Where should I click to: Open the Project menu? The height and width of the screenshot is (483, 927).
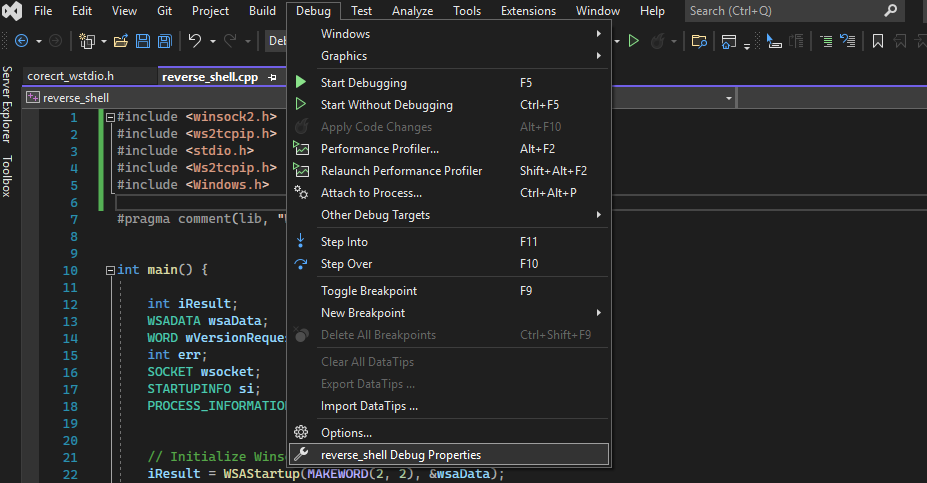click(x=210, y=11)
